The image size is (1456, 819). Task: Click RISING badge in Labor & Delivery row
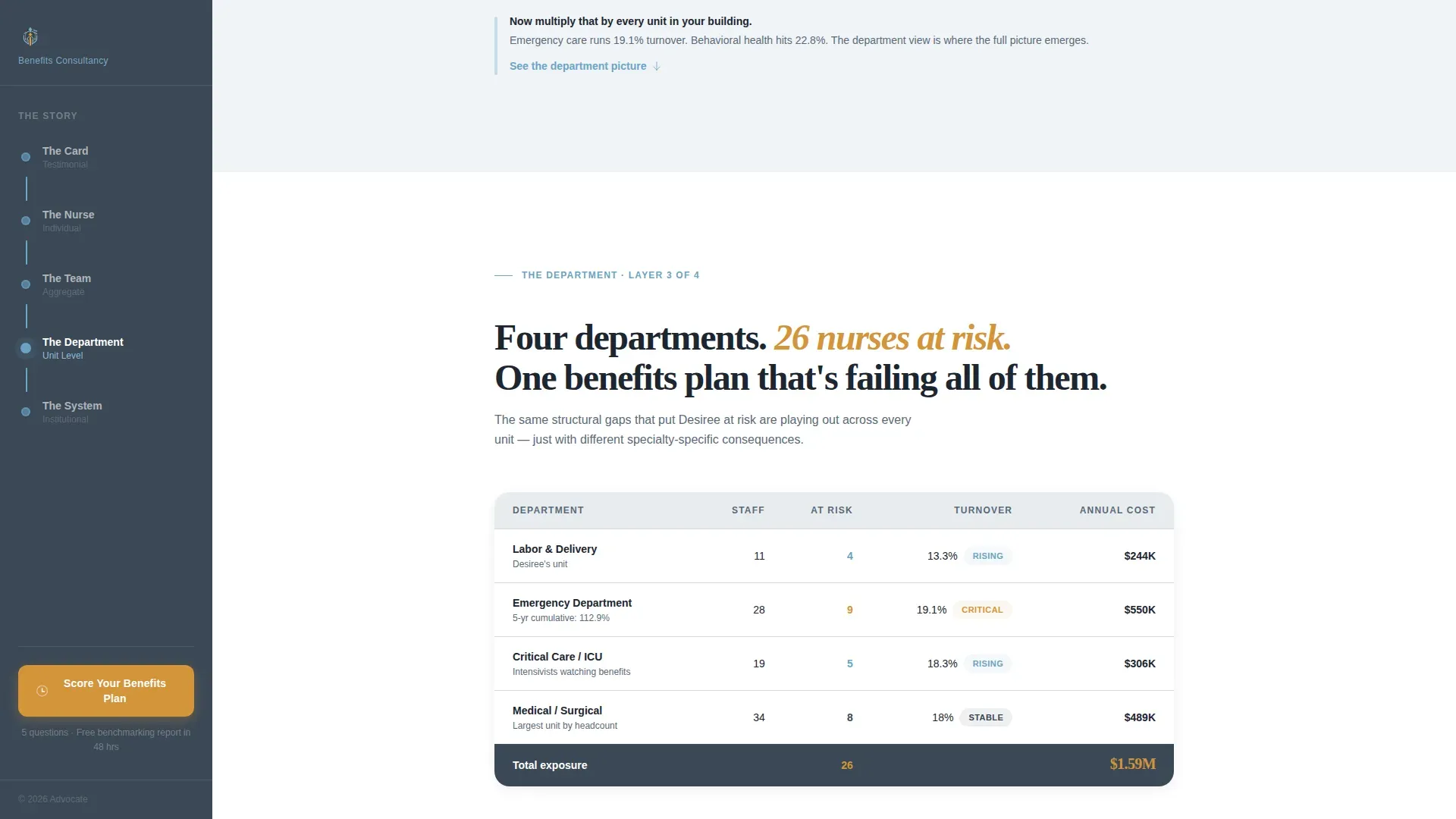click(x=988, y=556)
